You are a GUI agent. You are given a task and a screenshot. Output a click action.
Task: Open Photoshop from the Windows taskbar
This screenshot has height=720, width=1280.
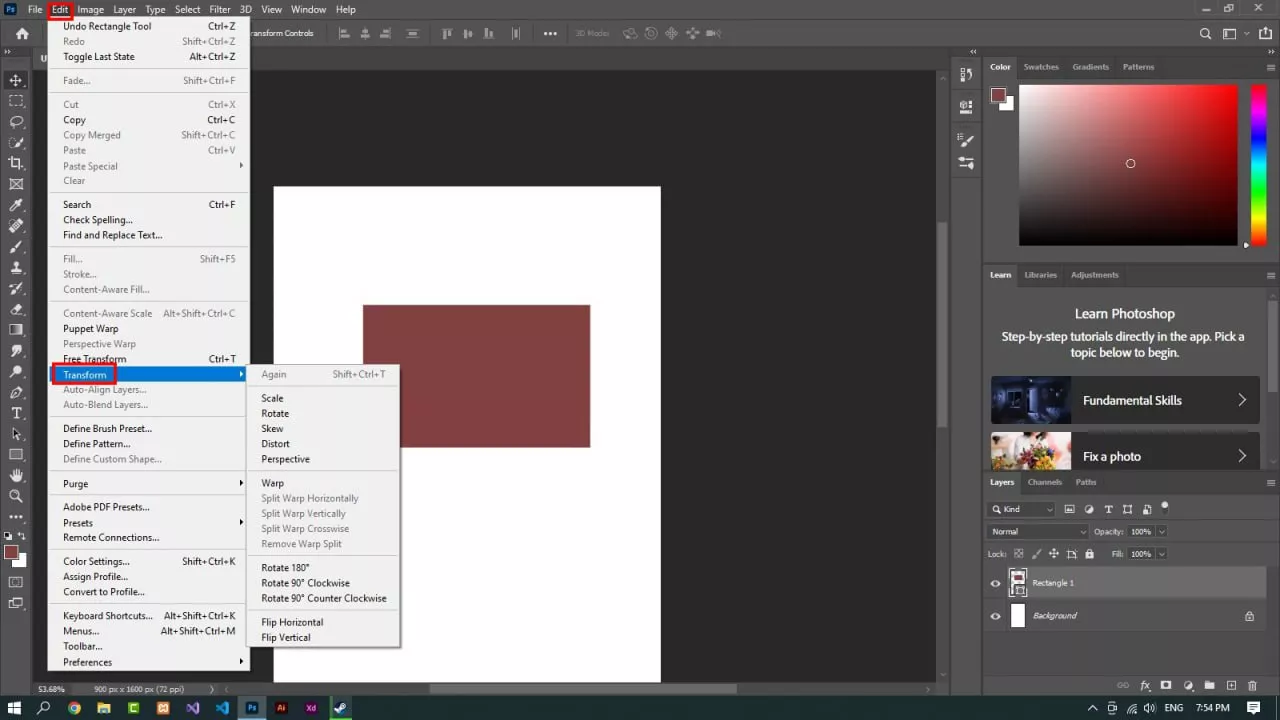click(252, 708)
